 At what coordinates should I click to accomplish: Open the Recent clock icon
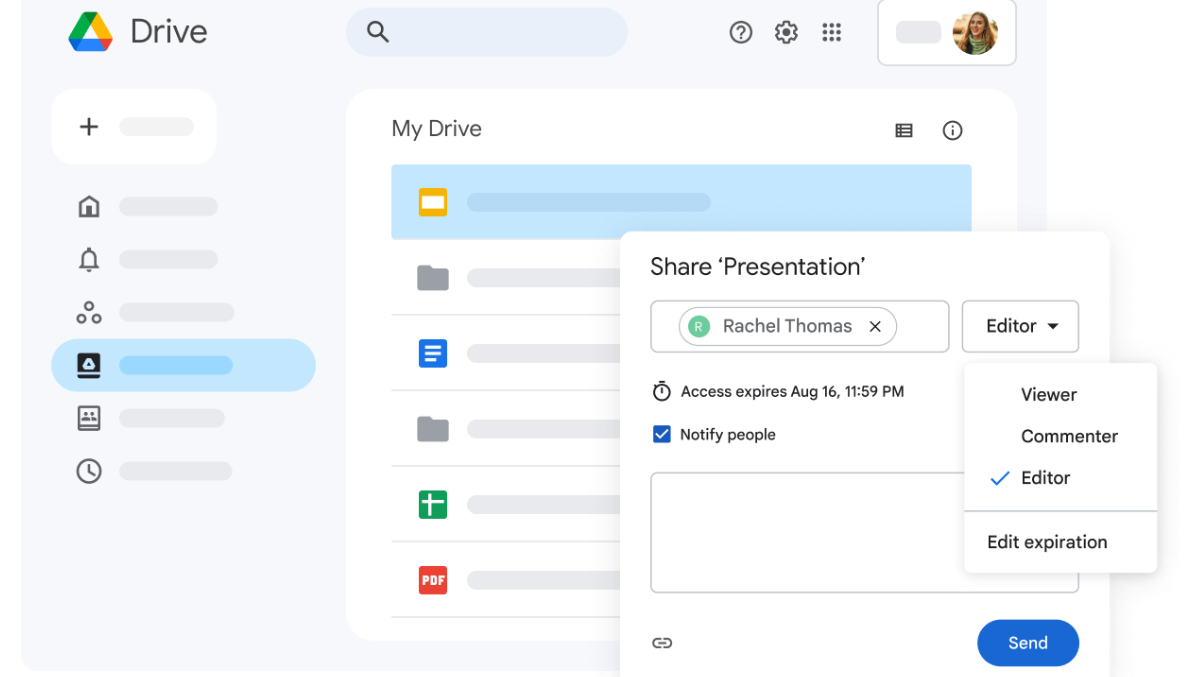click(89, 471)
